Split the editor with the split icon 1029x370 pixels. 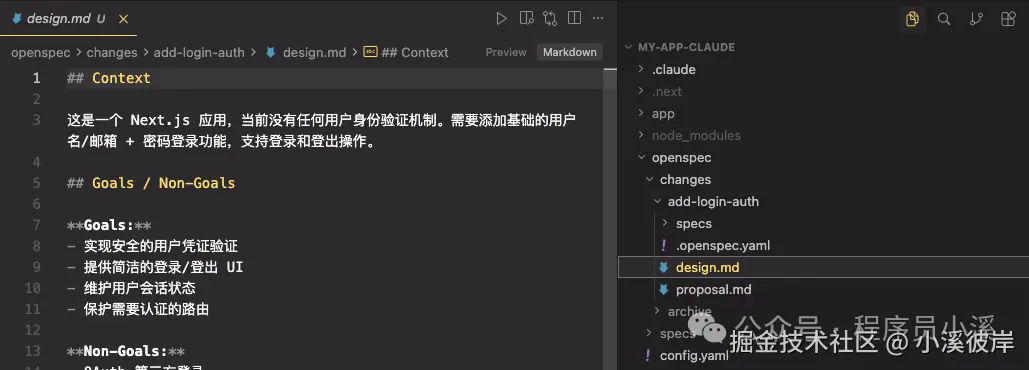click(574, 18)
